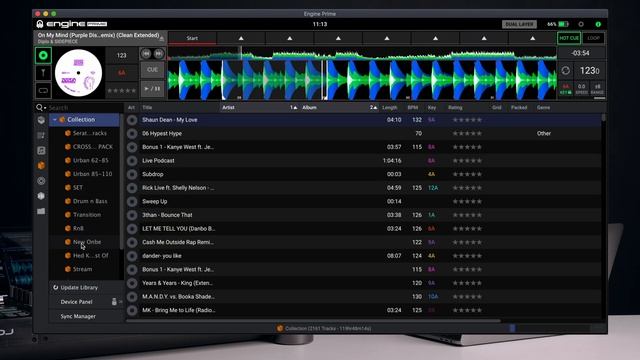Set the last hot cue pad

[532, 38]
